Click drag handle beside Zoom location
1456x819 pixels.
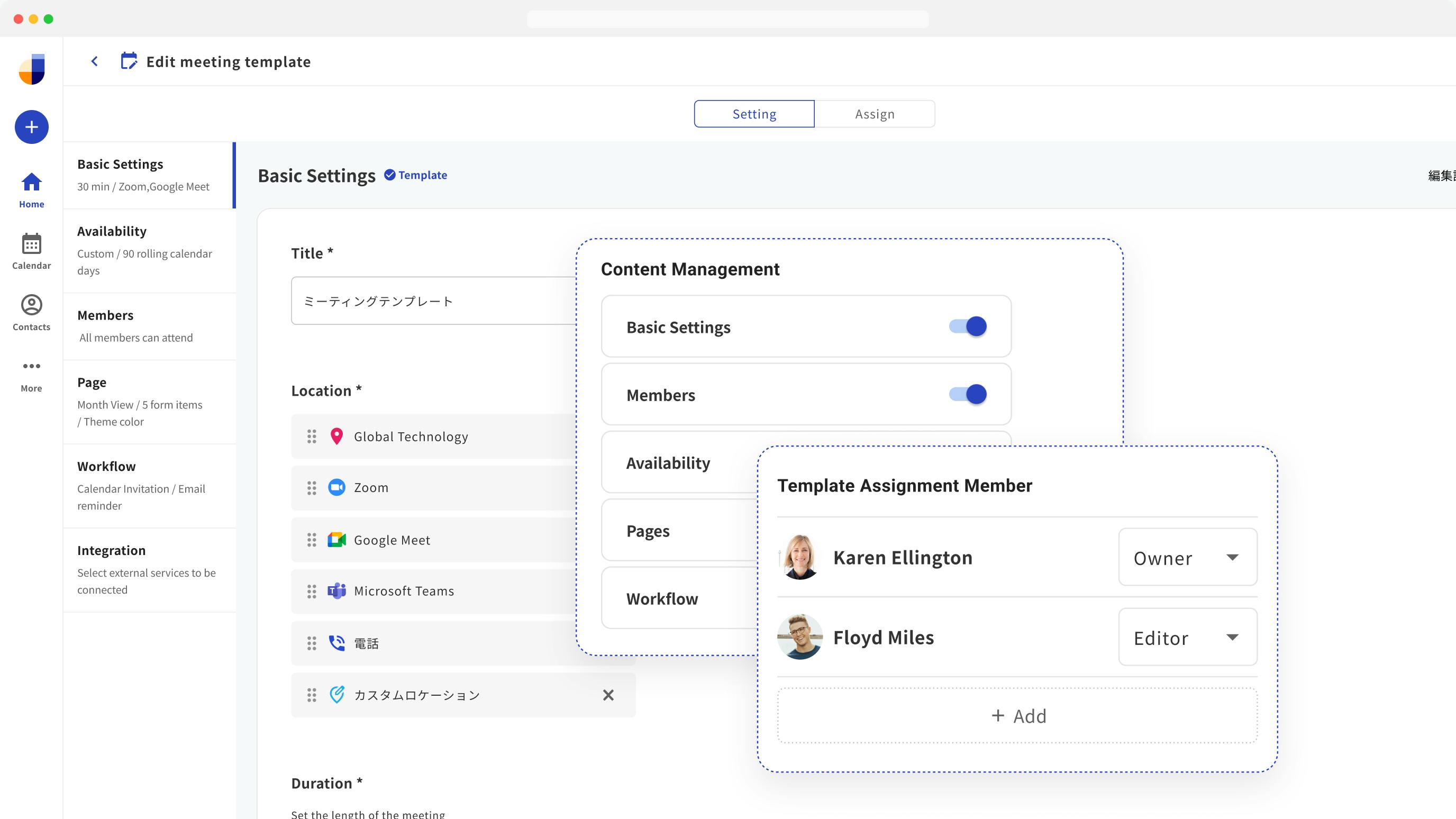click(312, 488)
